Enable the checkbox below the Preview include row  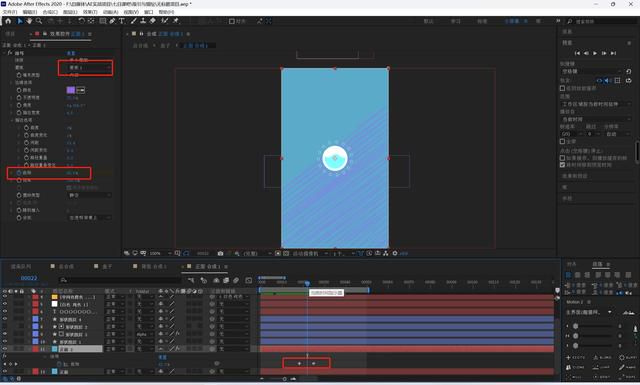[x=562, y=88]
